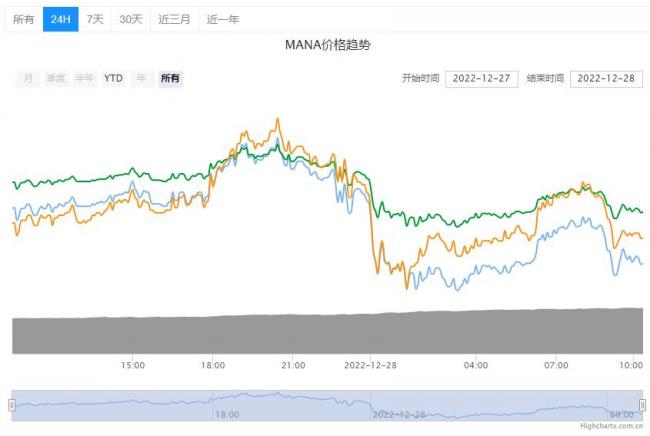Click the right navigator handle
Screen dimensions: 650x436
click(642, 405)
